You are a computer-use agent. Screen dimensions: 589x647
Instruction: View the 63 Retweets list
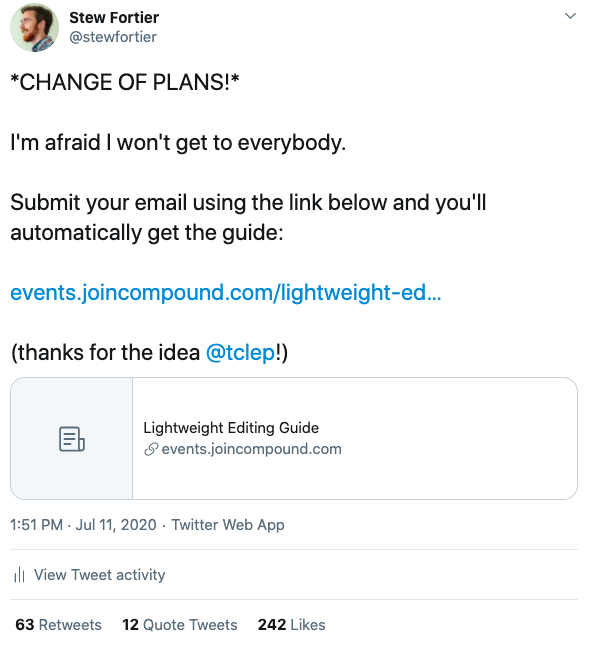[x=58, y=625]
